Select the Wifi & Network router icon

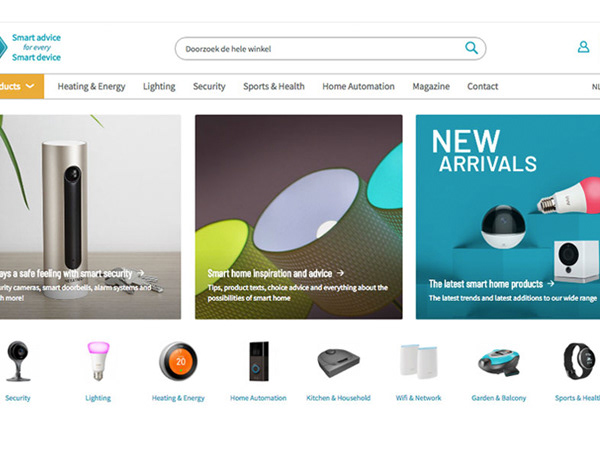click(419, 361)
